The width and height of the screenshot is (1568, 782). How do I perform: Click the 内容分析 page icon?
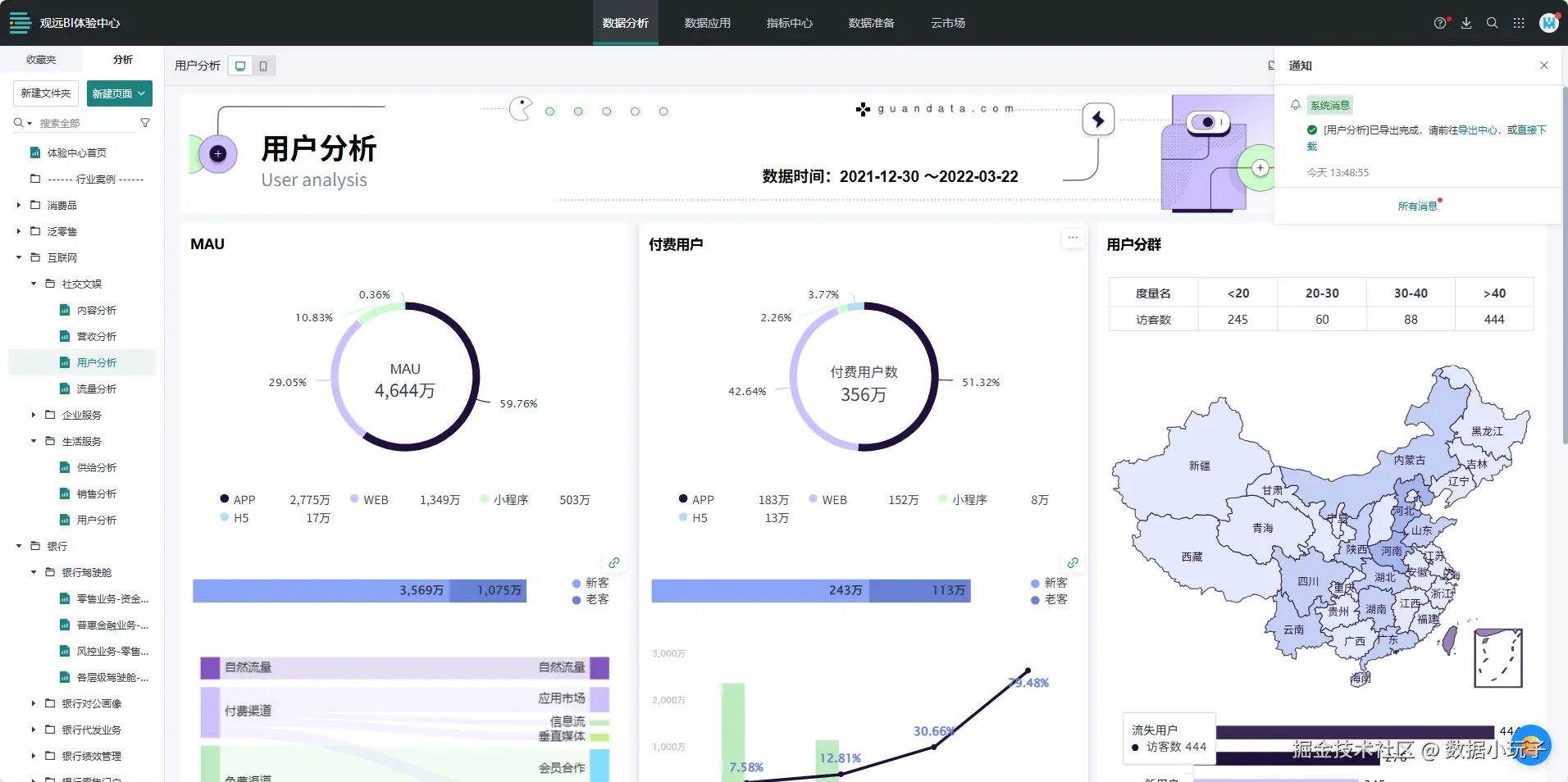[65, 310]
